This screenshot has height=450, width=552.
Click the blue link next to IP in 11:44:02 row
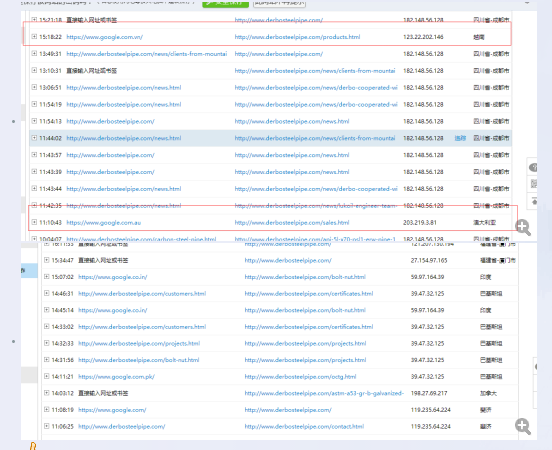point(460,138)
